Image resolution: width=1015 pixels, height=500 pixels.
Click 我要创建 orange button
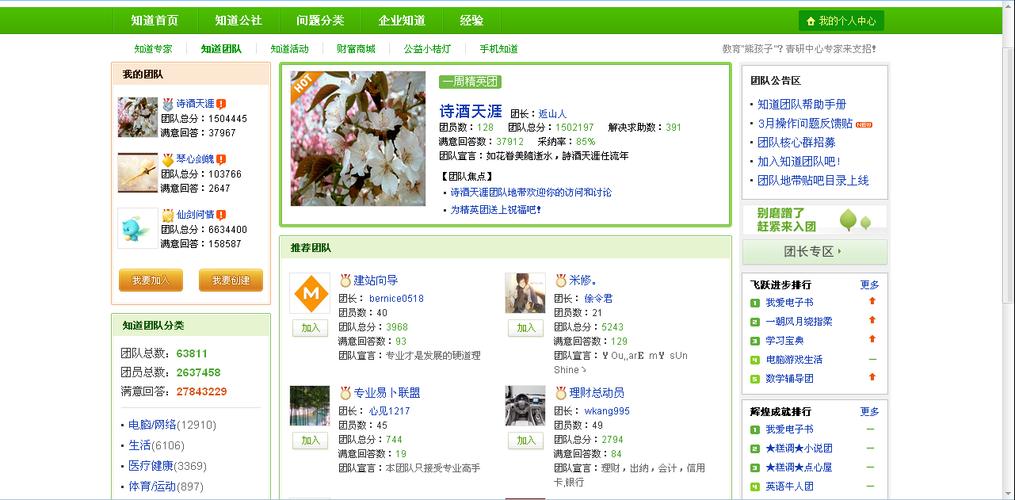pyautogui.click(x=231, y=280)
